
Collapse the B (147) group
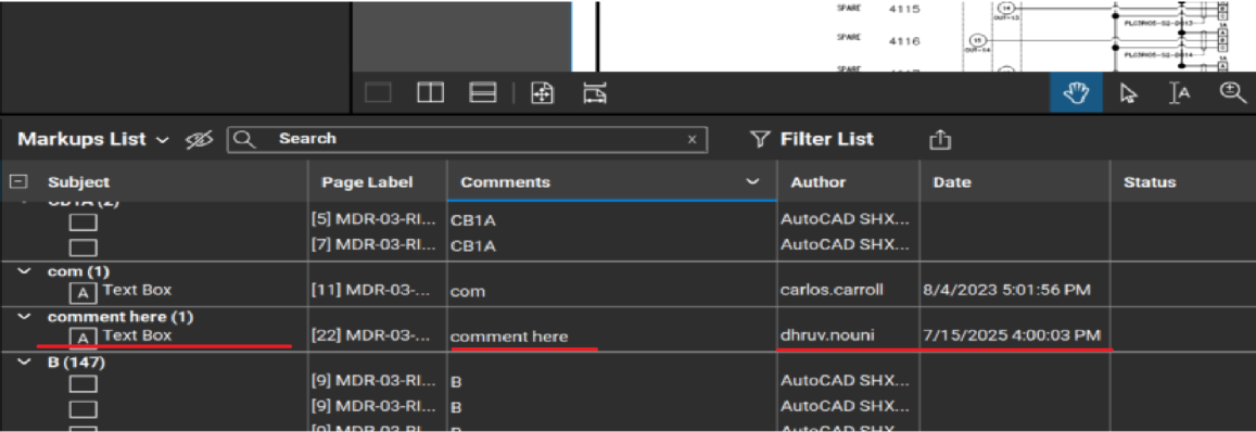point(22,362)
